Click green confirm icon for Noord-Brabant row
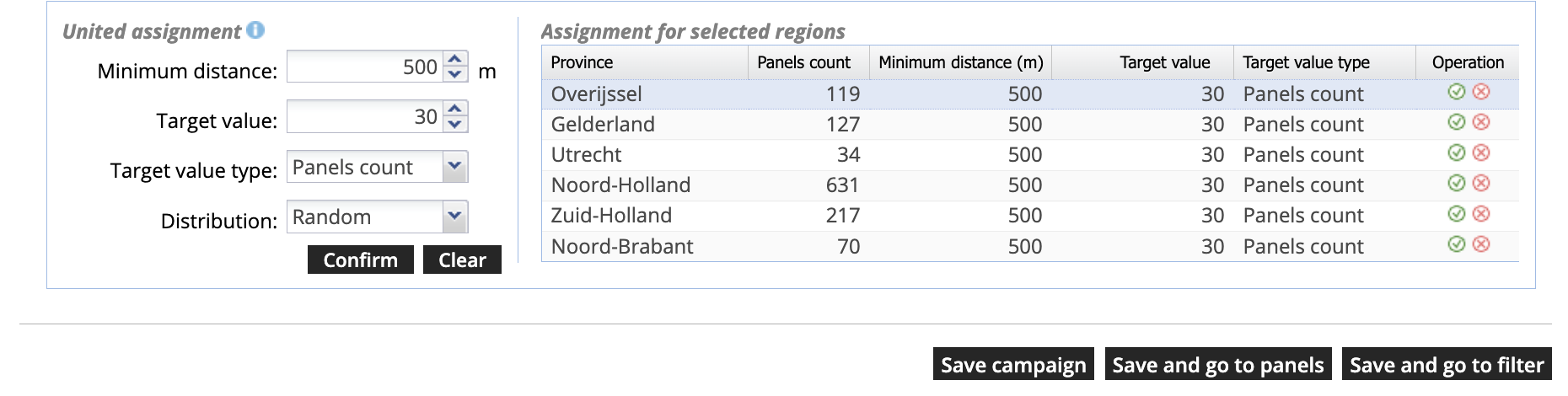The image size is (1568, 396). pyautogui.click(x=1456, y=244)
